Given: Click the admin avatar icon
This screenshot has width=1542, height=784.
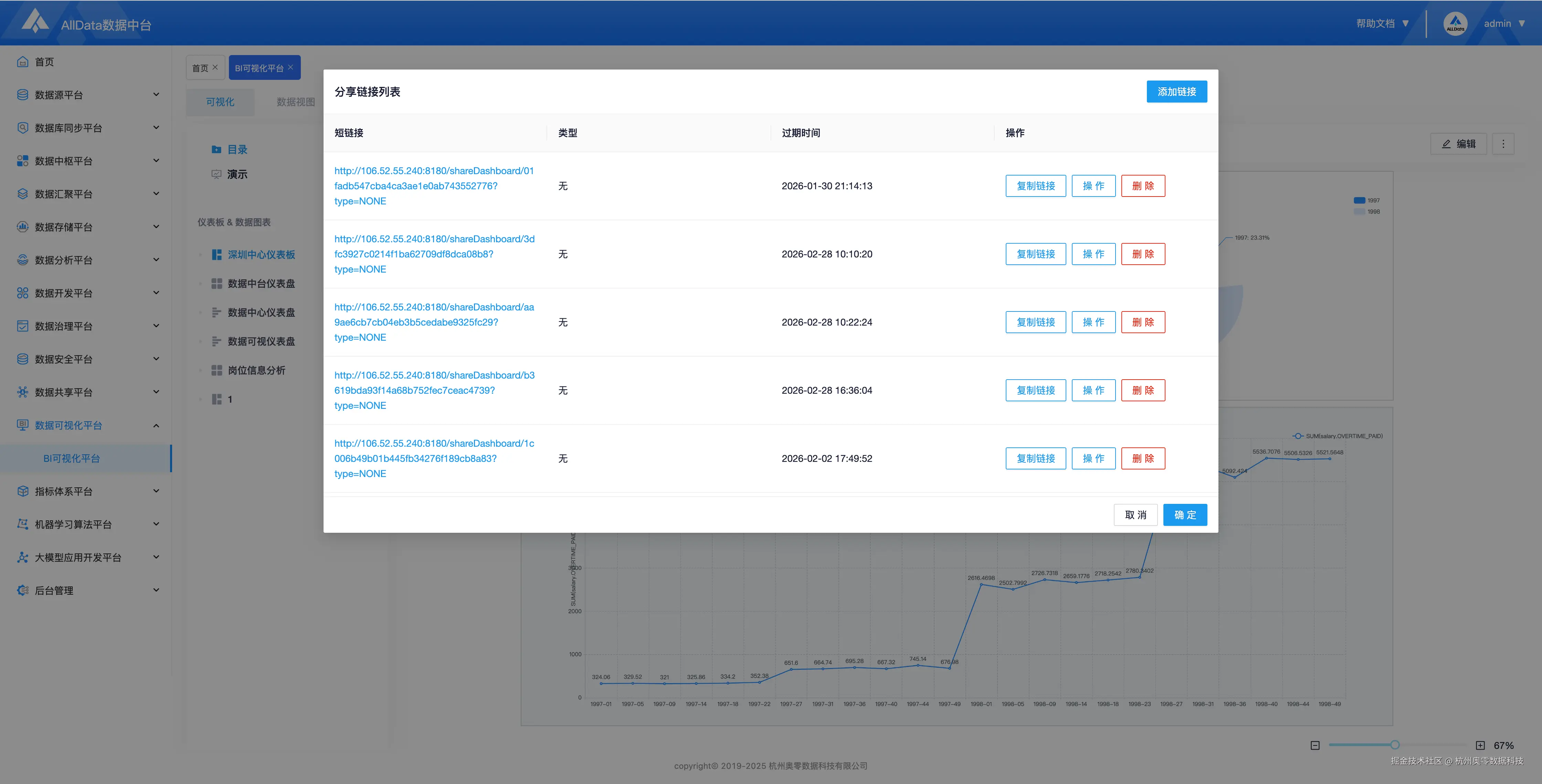Looking at the screenshot, I should pyautogui.click(x=1455, y=23).
